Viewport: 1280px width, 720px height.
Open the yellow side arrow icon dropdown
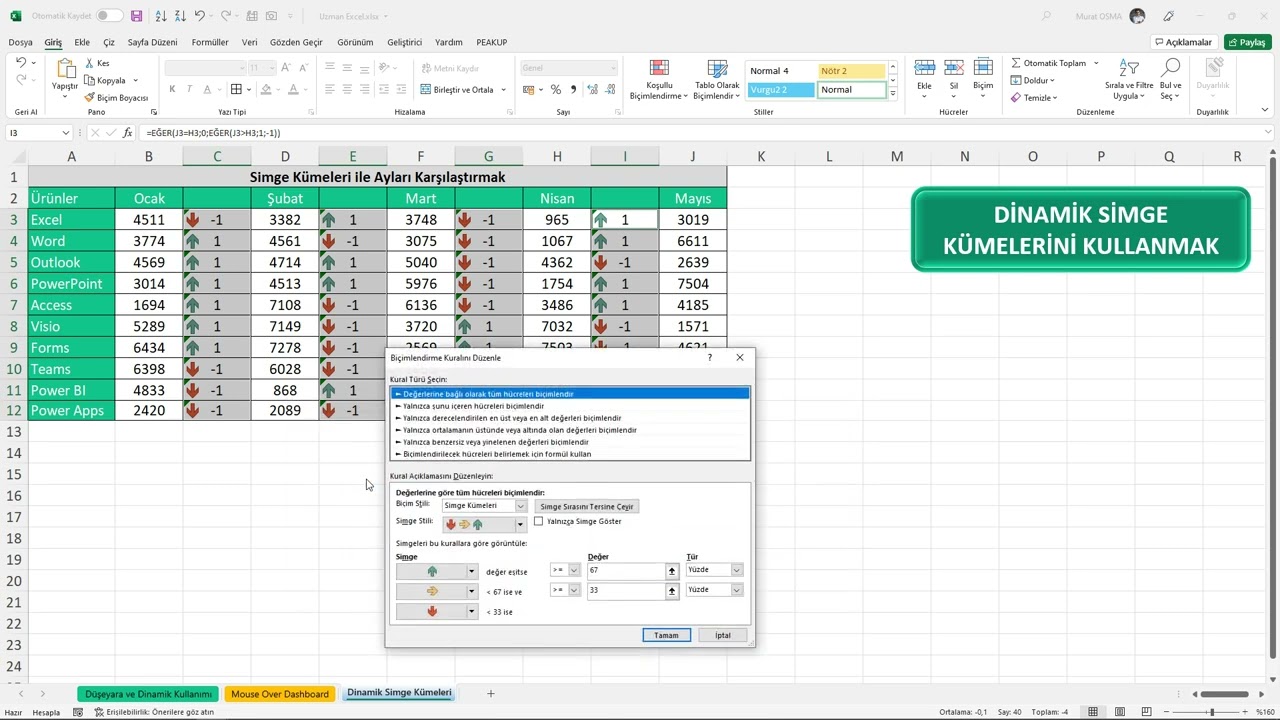pos(471,591)
